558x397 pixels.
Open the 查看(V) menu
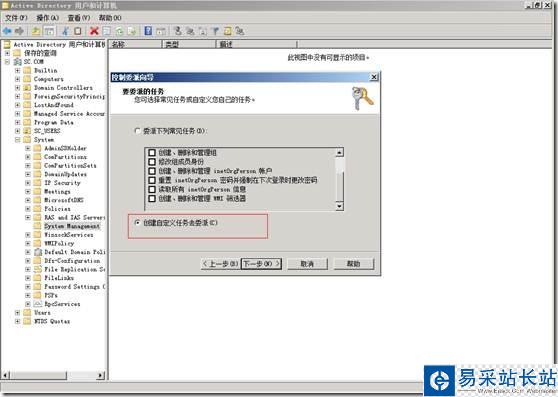pos(79,18)
